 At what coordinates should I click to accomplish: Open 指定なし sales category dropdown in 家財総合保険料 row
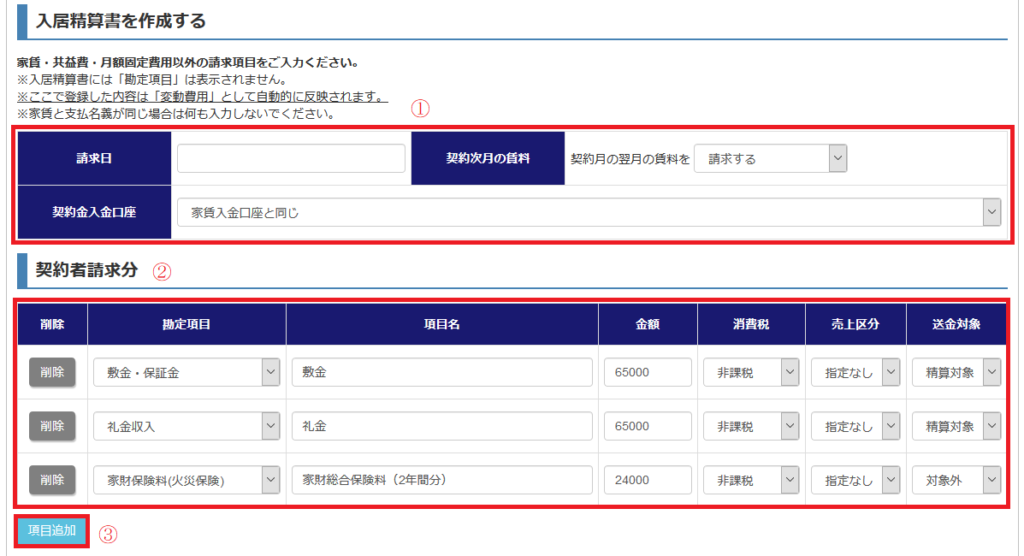coord(856,480)
